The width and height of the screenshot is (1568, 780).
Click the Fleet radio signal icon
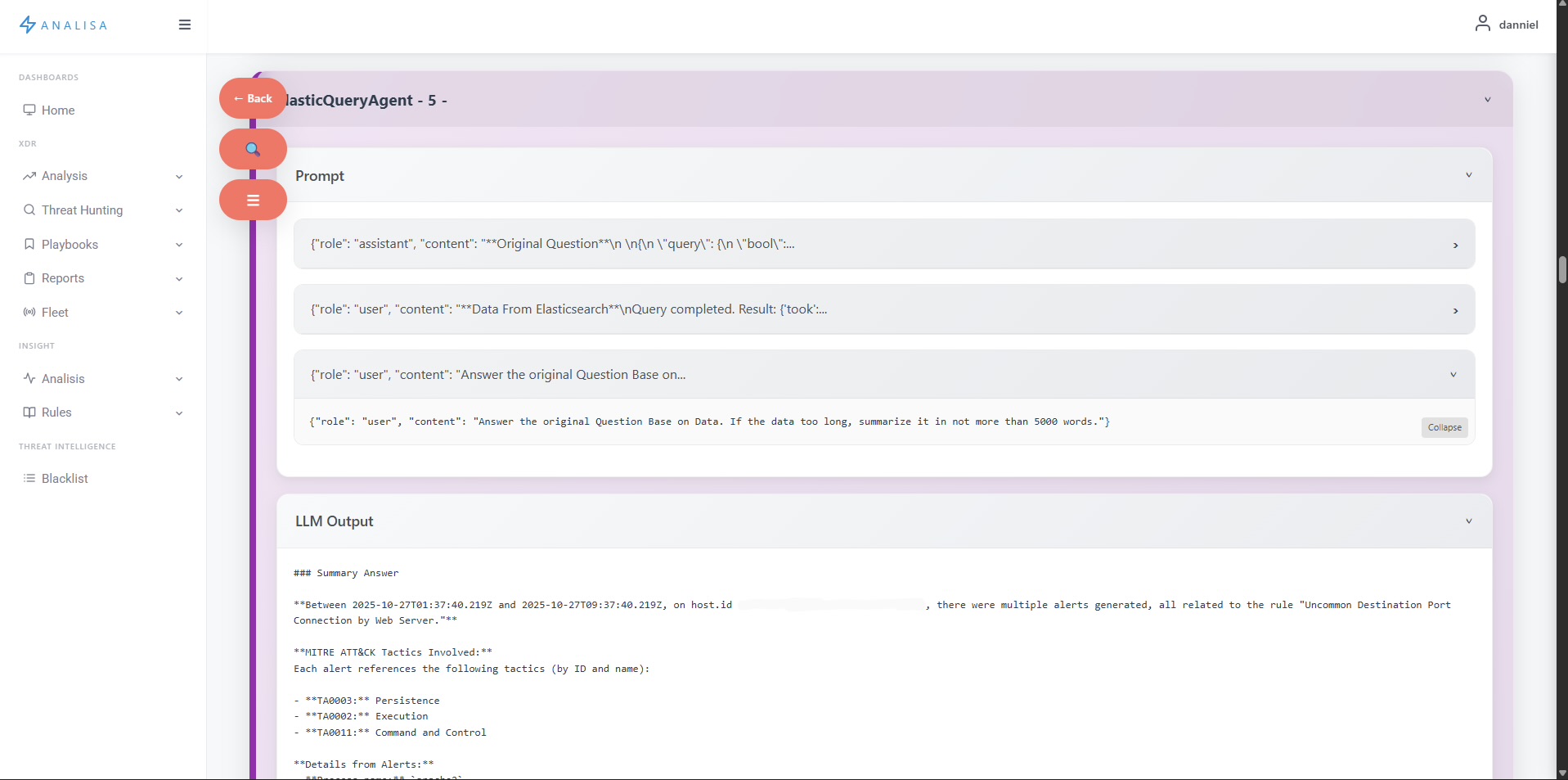[29, 312]
